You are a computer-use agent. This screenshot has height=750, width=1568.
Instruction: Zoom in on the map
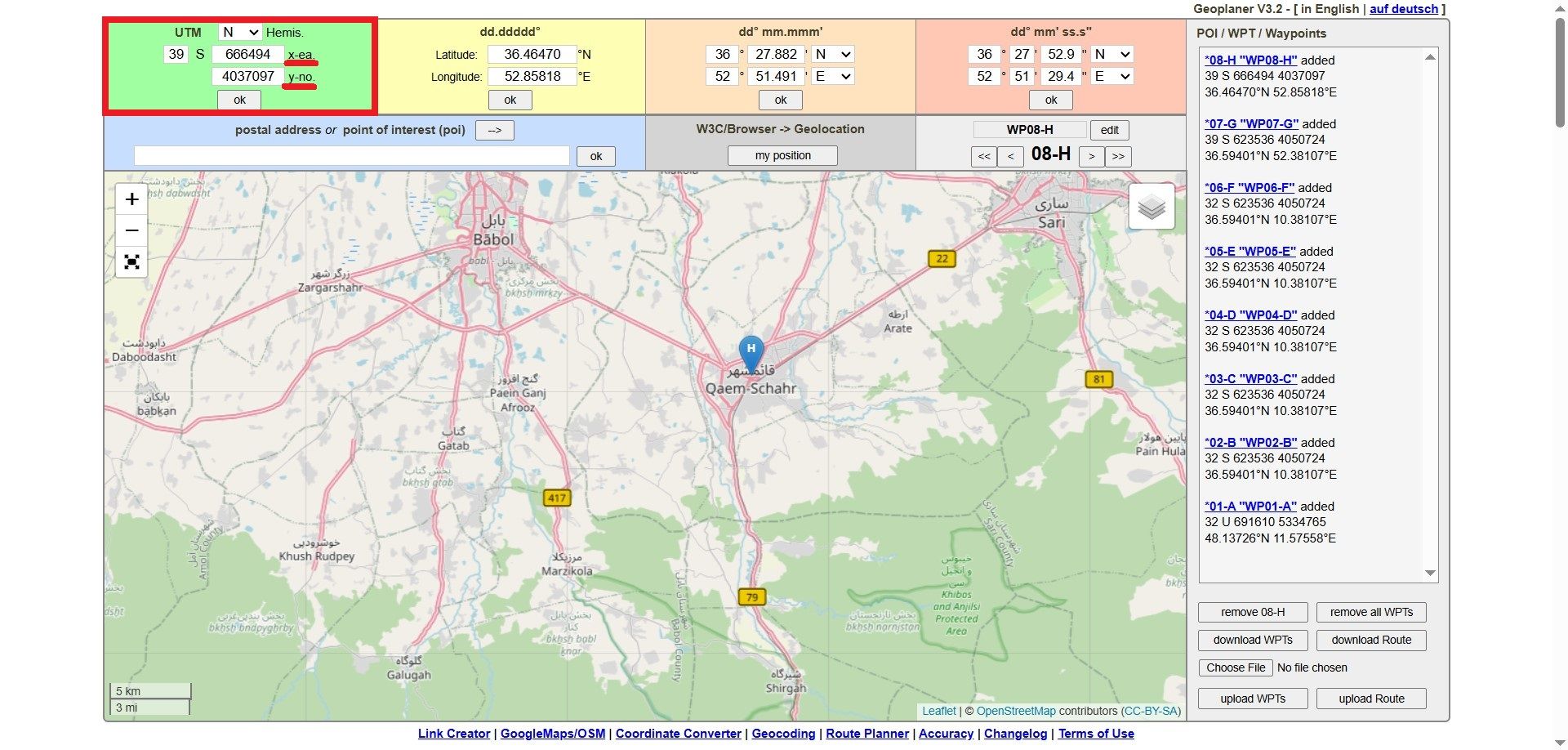click(x=131, y=199)
